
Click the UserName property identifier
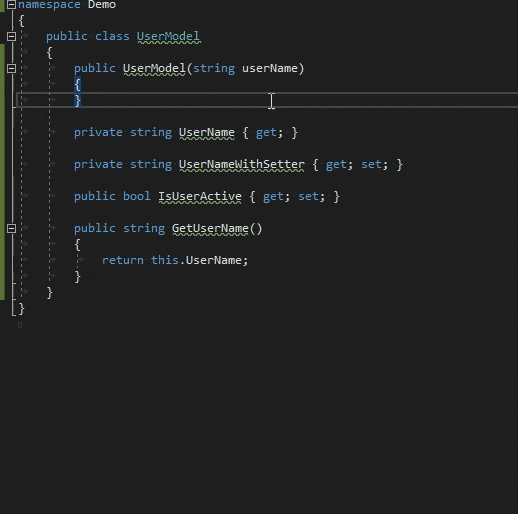point(207,132)
